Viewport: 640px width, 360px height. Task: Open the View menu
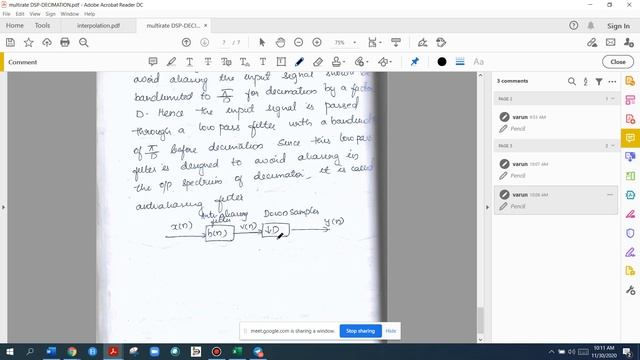[x=35, y=14]
